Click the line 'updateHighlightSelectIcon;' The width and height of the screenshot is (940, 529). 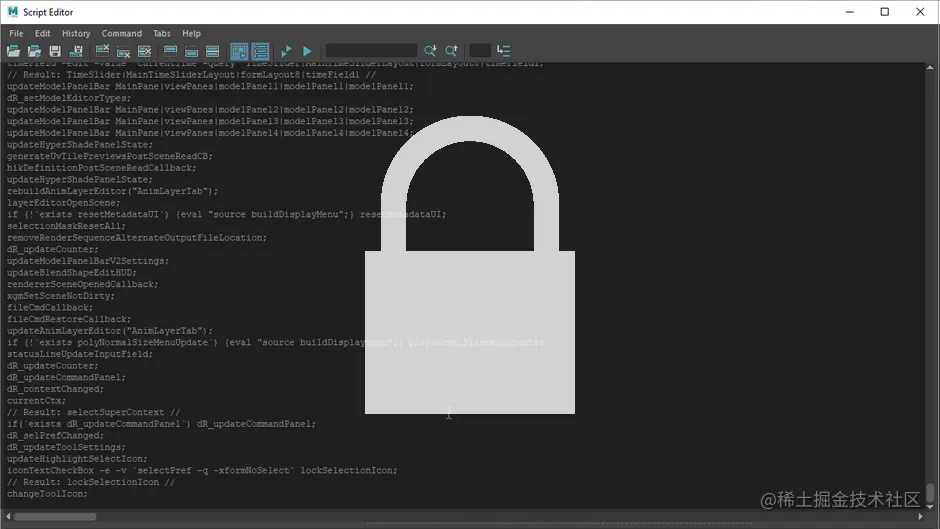[77, 459]
